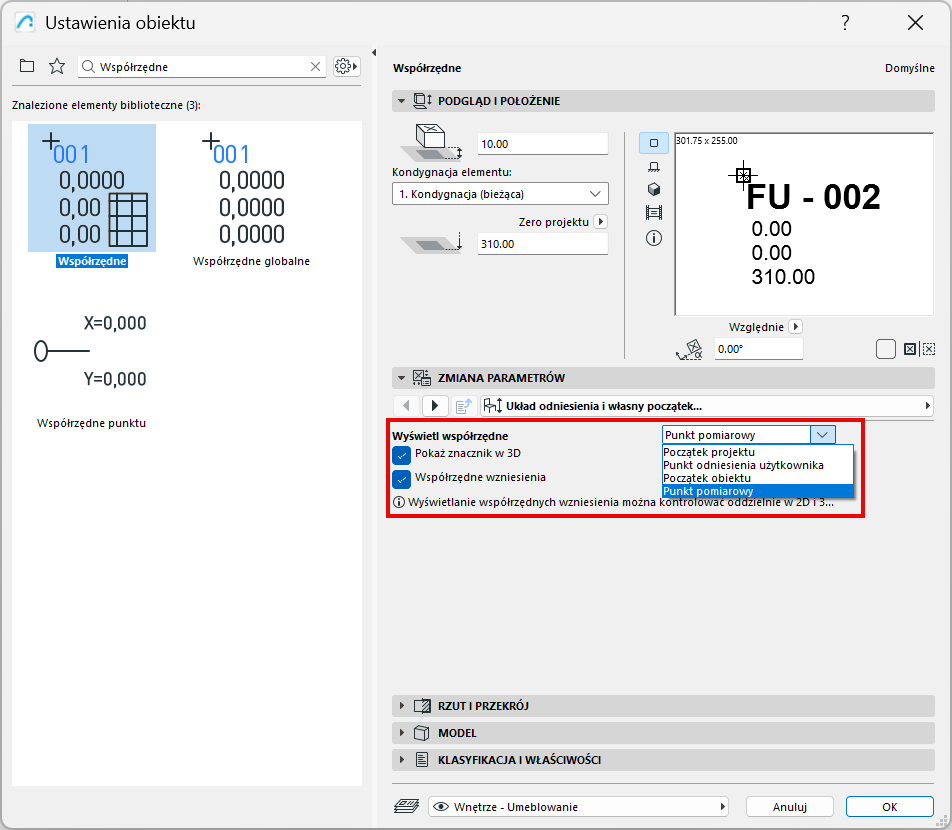Open Wyświetl współrzędne dropdown arrow

point(823,435)
